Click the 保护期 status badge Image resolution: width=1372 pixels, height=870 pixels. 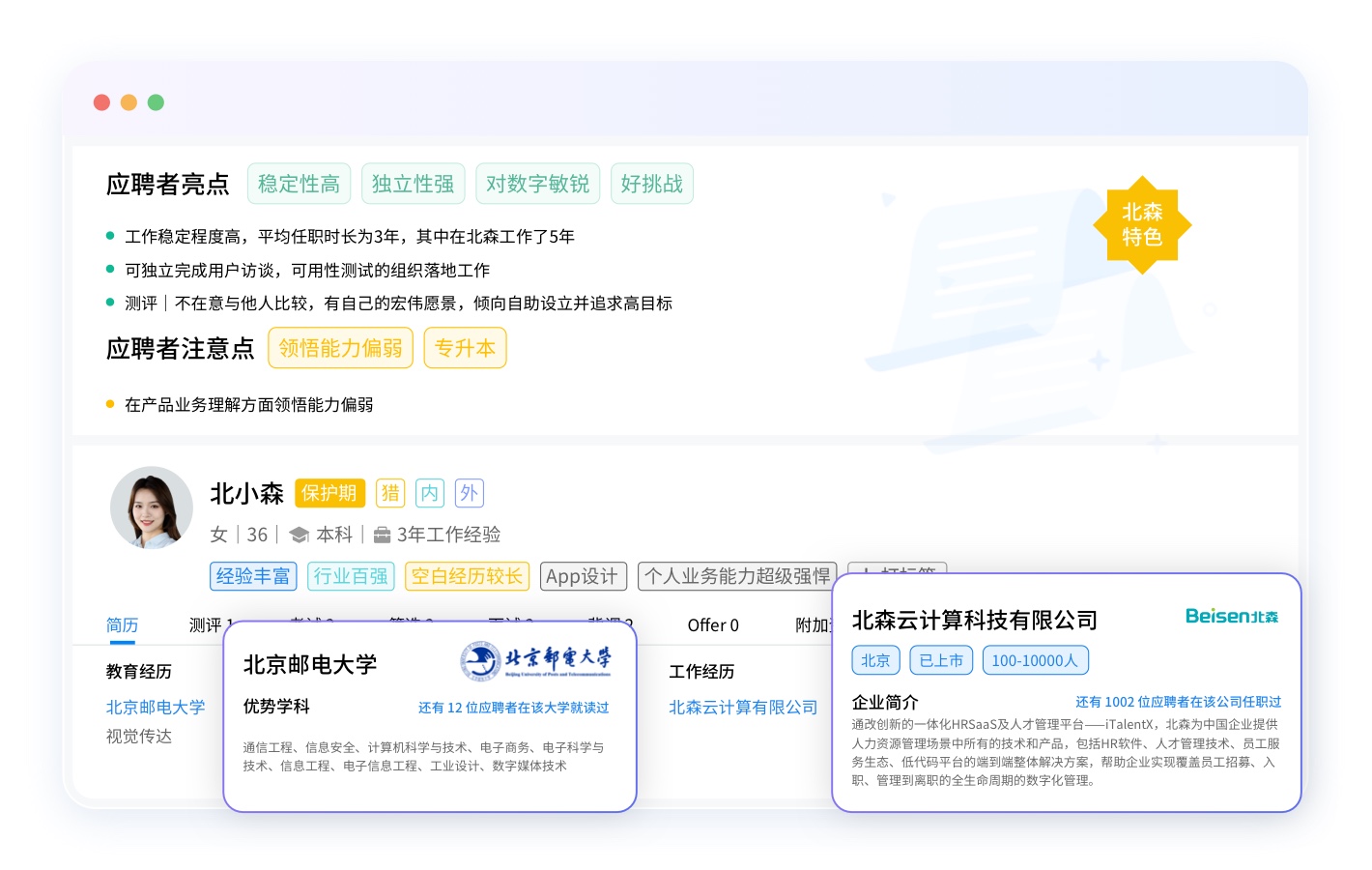coord(329,493)
